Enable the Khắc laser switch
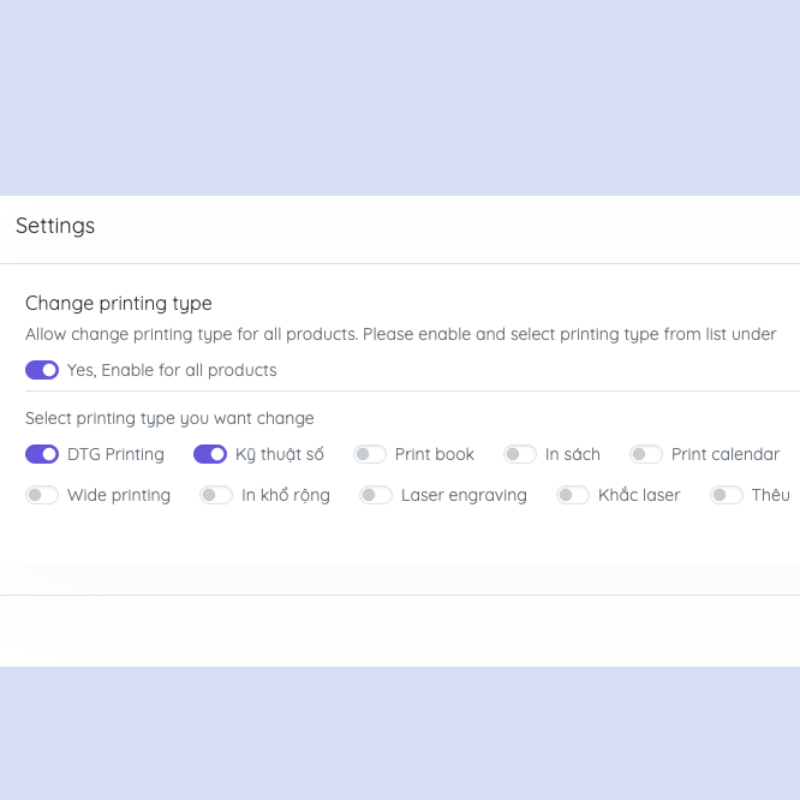This screenshot has width=800, height=800. [x=573, y=495]
